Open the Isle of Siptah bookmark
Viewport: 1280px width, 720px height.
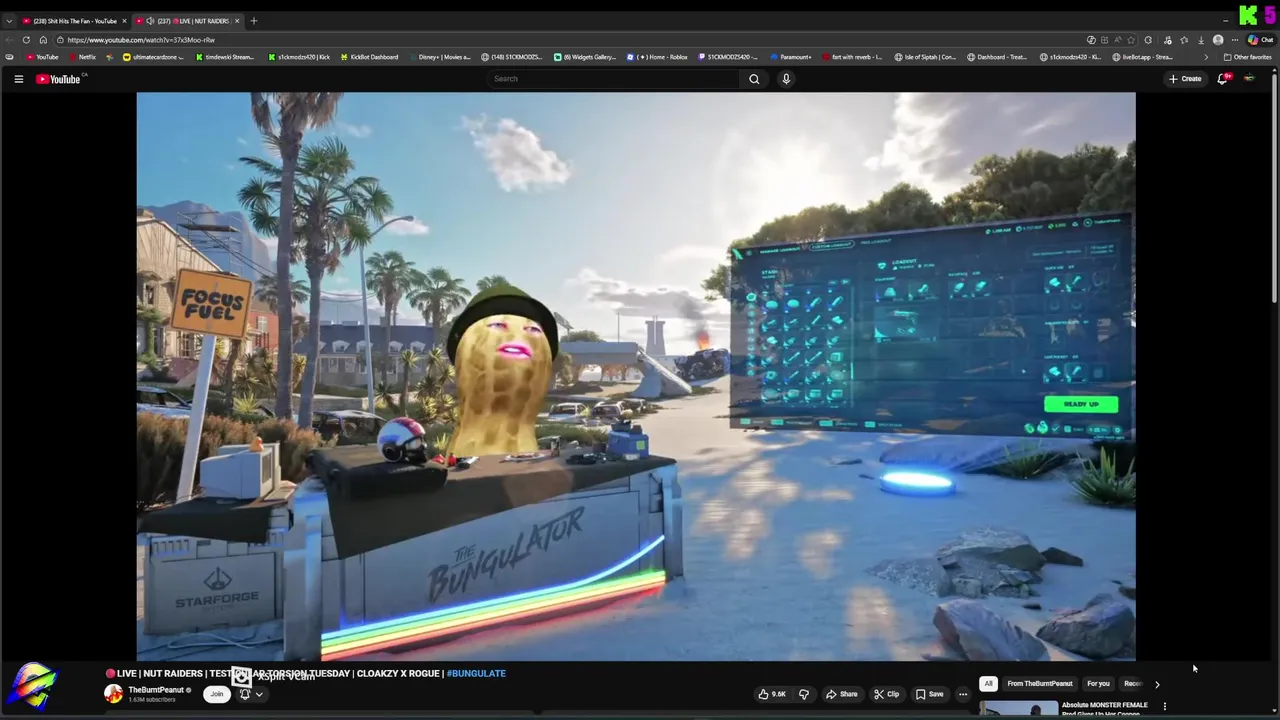(x=926, y=57)
